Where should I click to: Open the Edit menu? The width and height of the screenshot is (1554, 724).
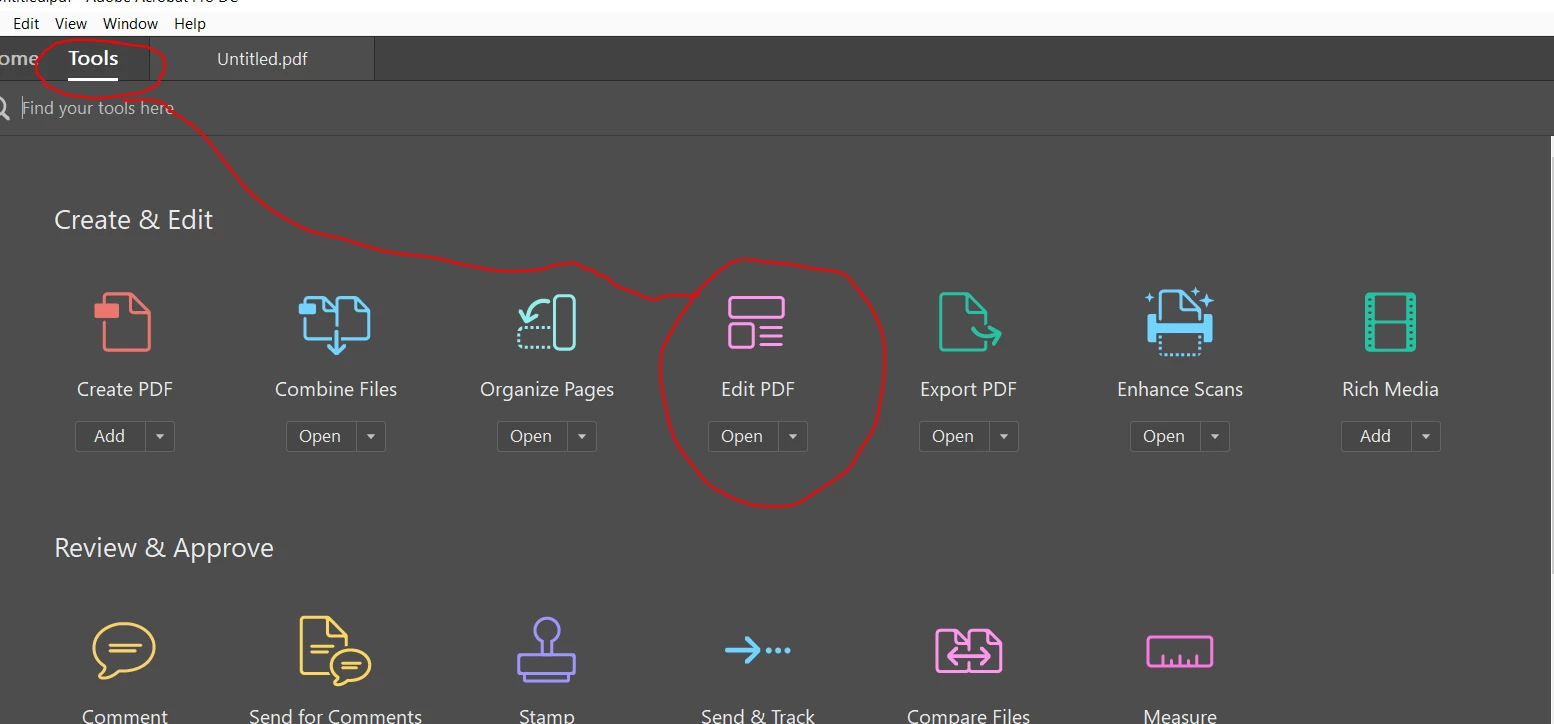point(26,23)
